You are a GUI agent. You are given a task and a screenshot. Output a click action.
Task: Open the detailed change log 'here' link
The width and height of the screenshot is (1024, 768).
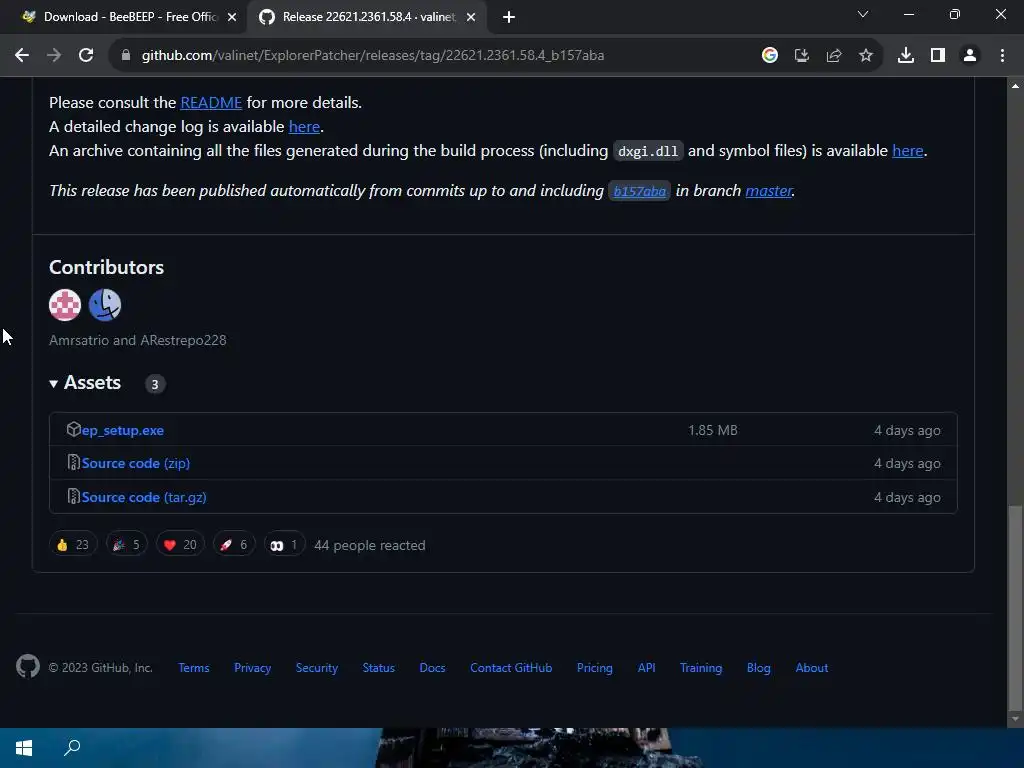pos(304,127)
